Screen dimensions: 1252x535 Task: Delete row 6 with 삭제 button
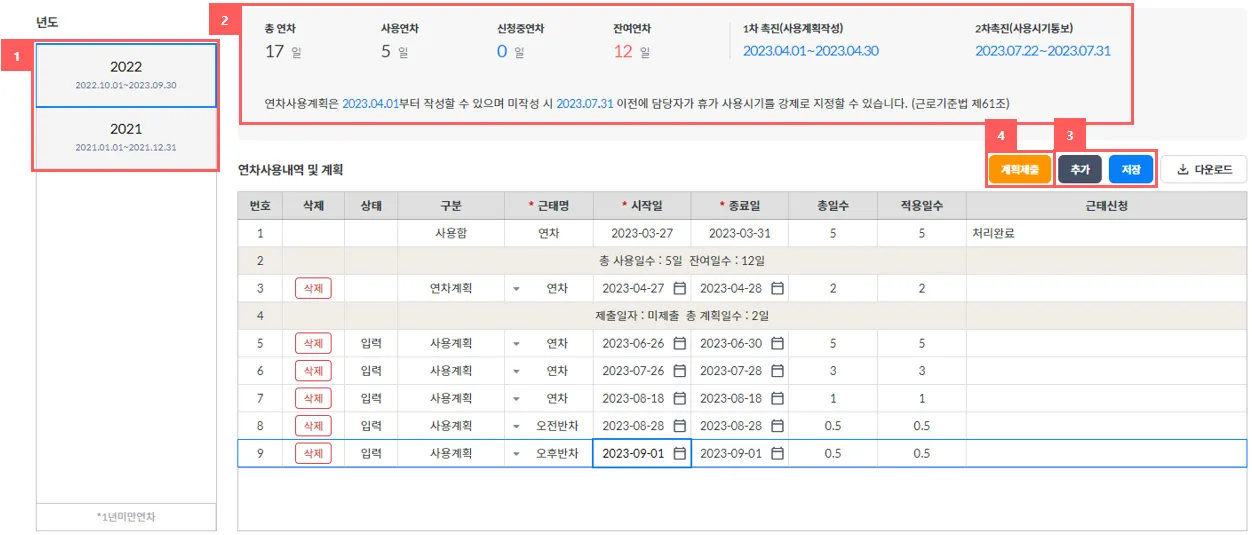click(313, 371)
